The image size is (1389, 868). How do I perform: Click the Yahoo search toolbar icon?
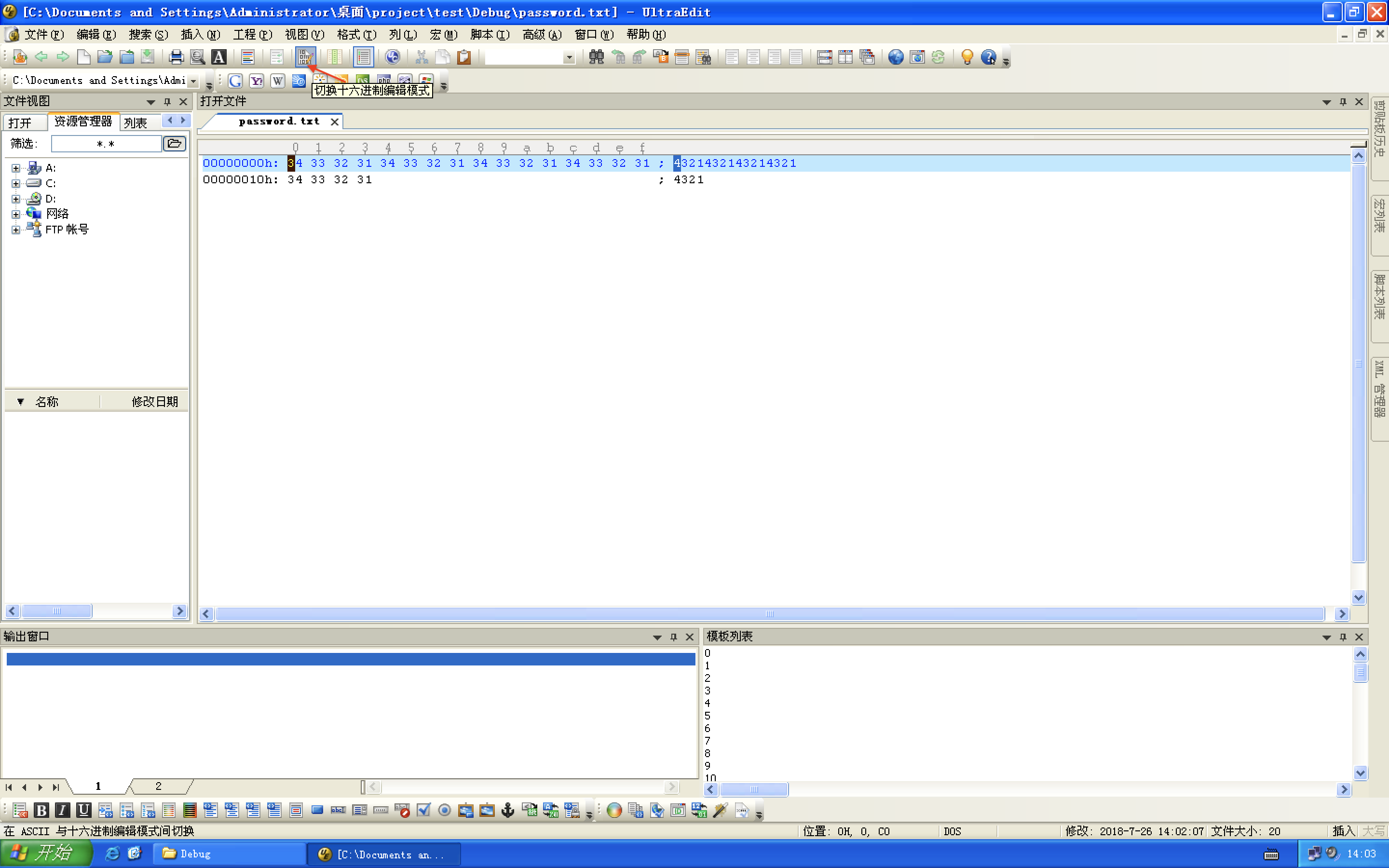pos(257,81)
